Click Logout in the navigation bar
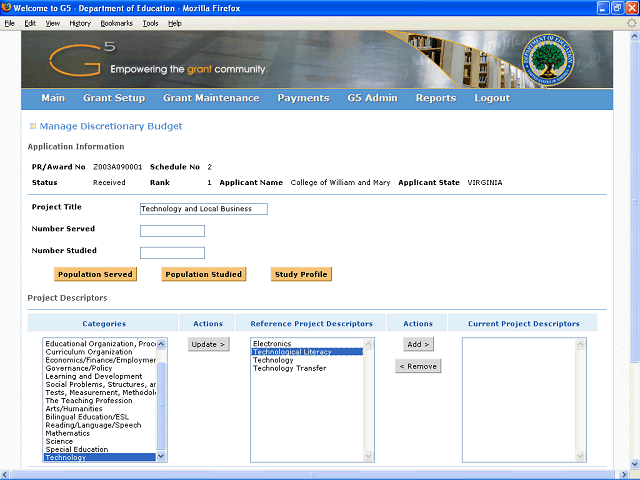Screen dimensions: 640x480 (492, 98)
